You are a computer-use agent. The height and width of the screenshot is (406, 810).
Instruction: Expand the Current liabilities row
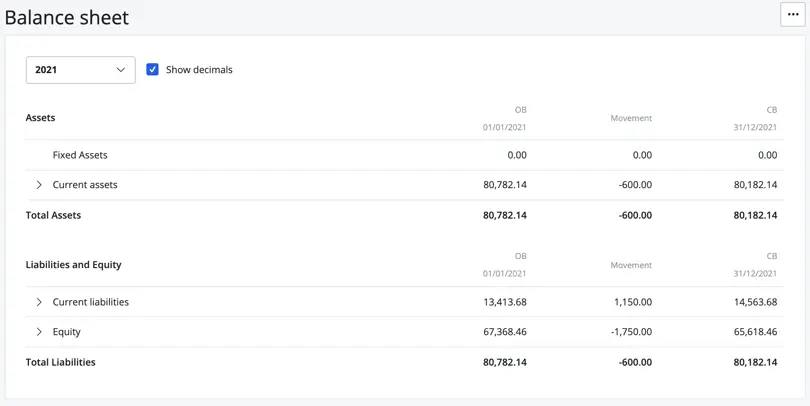pyautogui.click(x=39, y=302)
